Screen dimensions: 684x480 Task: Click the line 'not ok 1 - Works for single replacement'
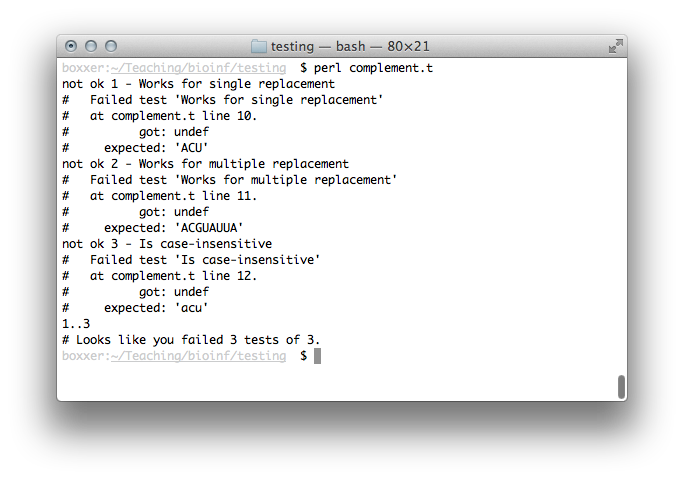(x=198, y=84)
